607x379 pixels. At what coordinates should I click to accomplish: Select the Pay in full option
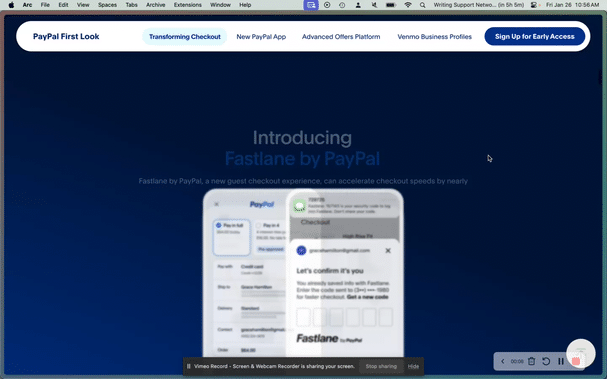pos(231,238)
